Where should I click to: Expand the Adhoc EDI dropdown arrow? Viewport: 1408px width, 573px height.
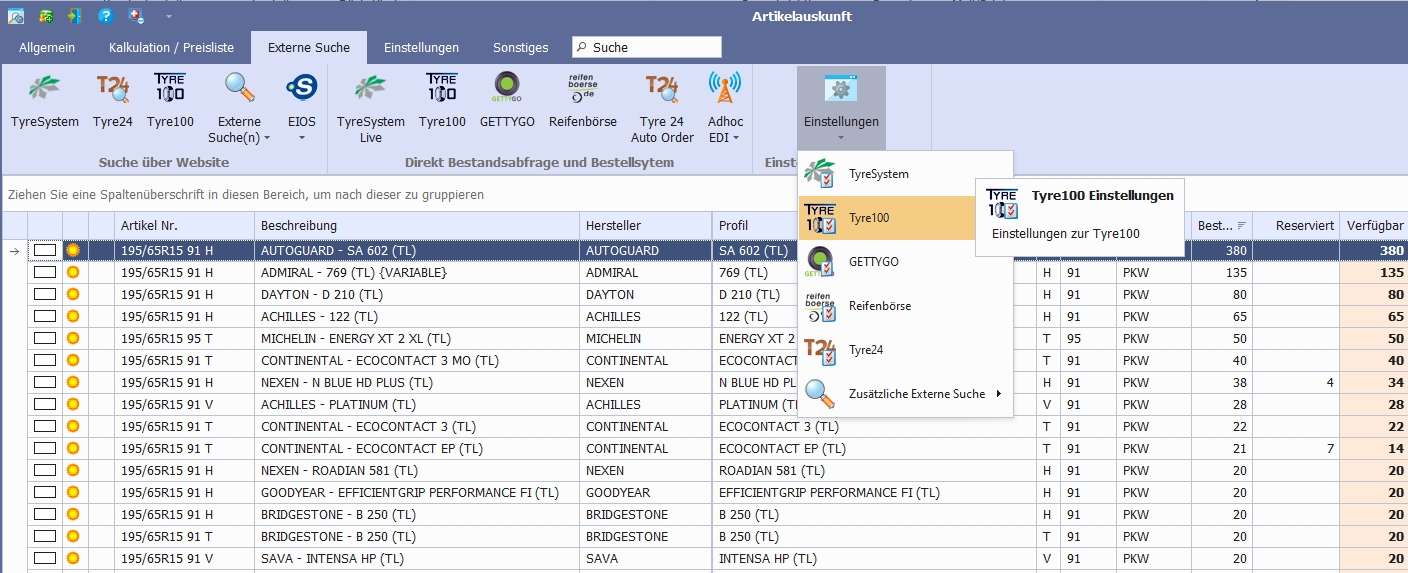tap(736, 138)
